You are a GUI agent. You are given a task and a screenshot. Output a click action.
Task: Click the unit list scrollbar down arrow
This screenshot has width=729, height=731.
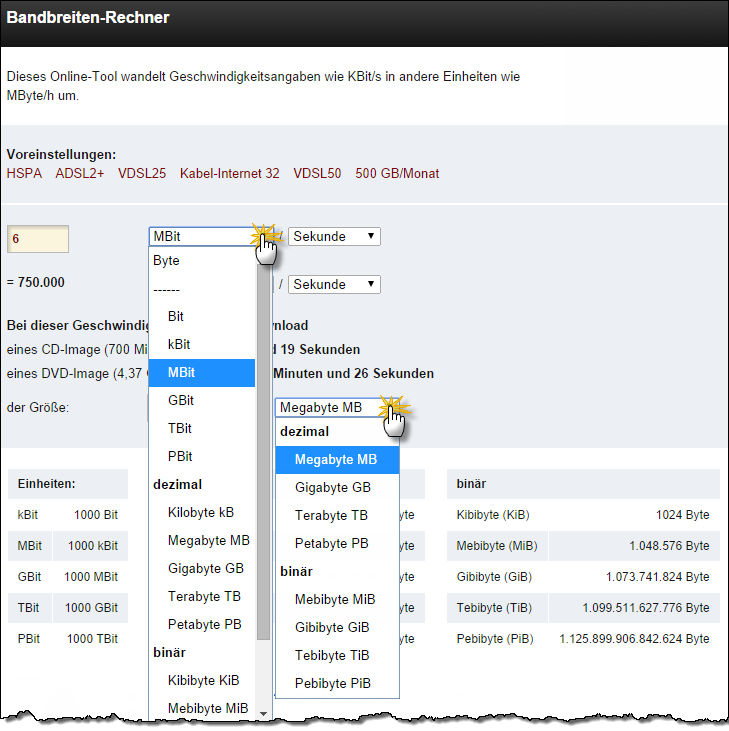click(263, 714)
